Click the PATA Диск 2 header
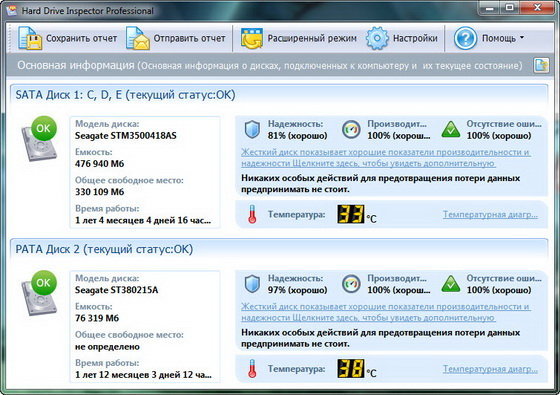 [104, 249]
